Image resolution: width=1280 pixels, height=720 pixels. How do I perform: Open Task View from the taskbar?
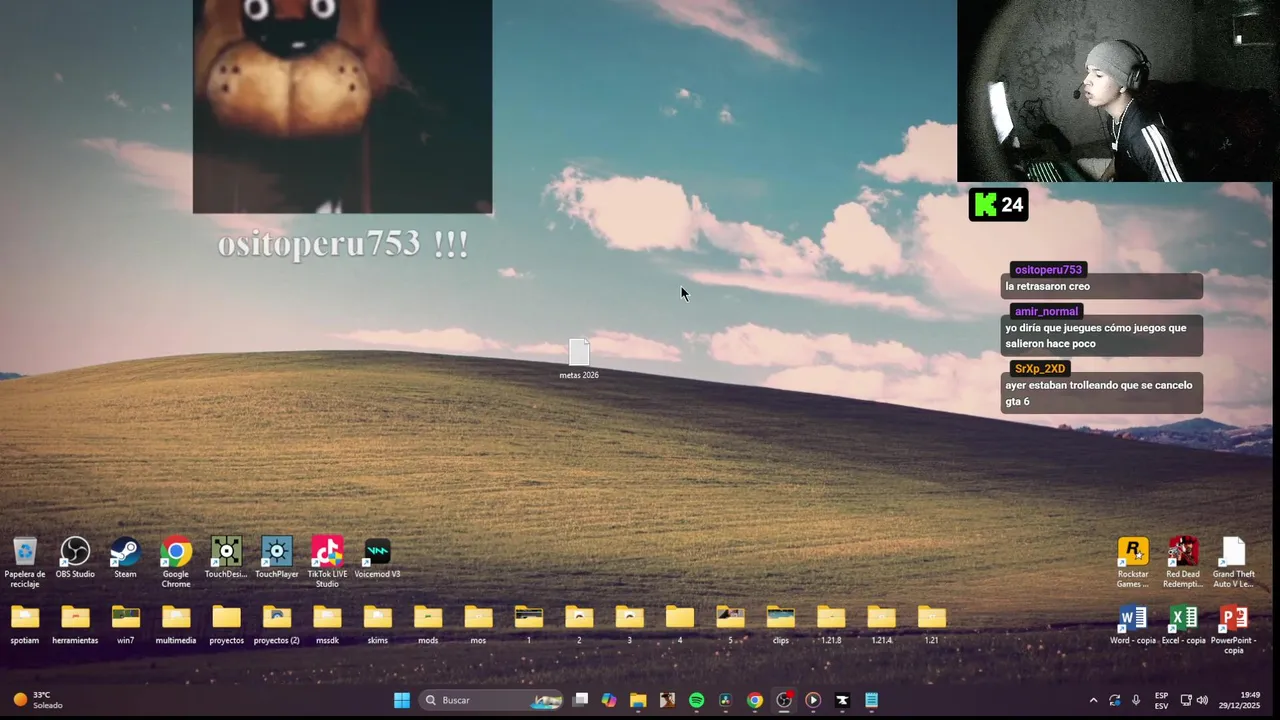tap(580, 700)
